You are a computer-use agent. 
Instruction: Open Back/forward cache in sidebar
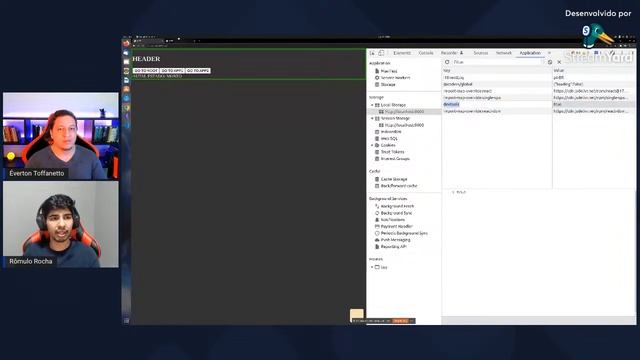[399, 186]
